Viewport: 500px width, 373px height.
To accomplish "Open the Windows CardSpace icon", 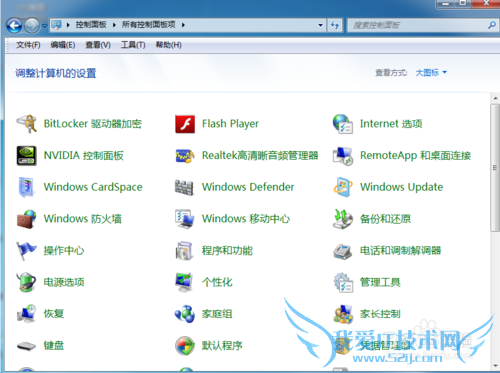I will (x=27, y=187).
